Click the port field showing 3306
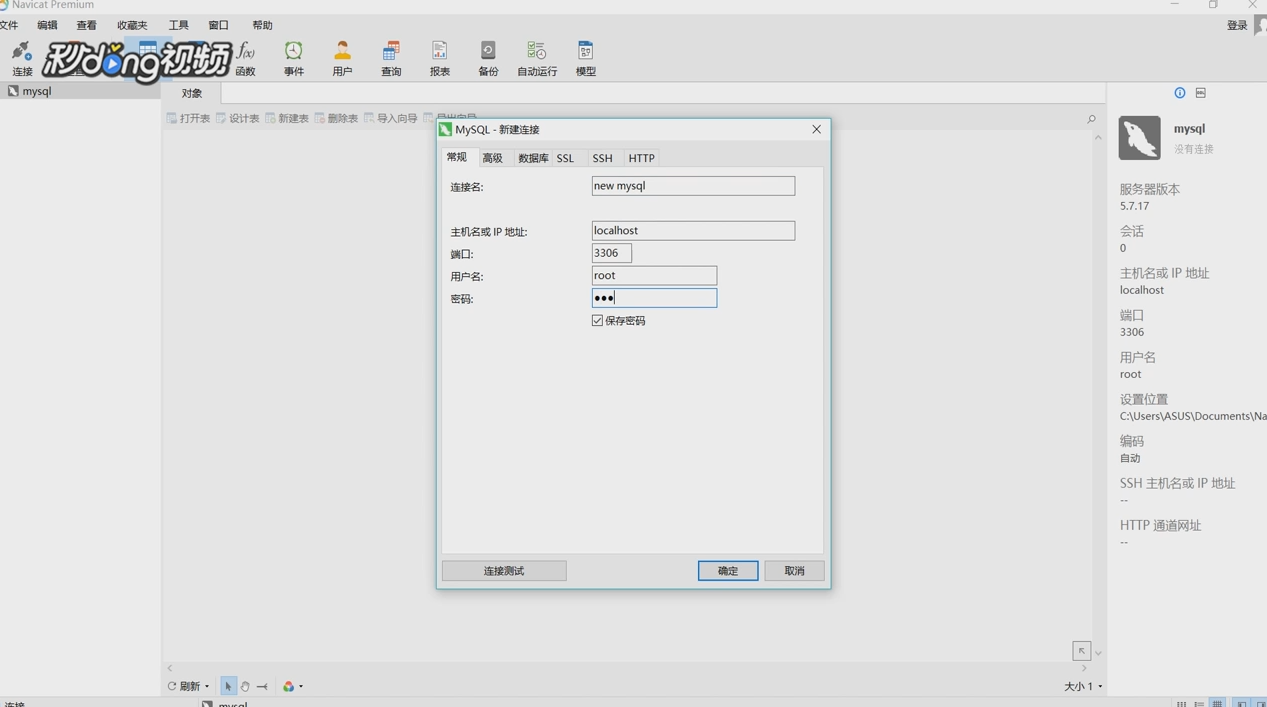The width and height of the screenshot is (1267, 707). click(611, 253)
